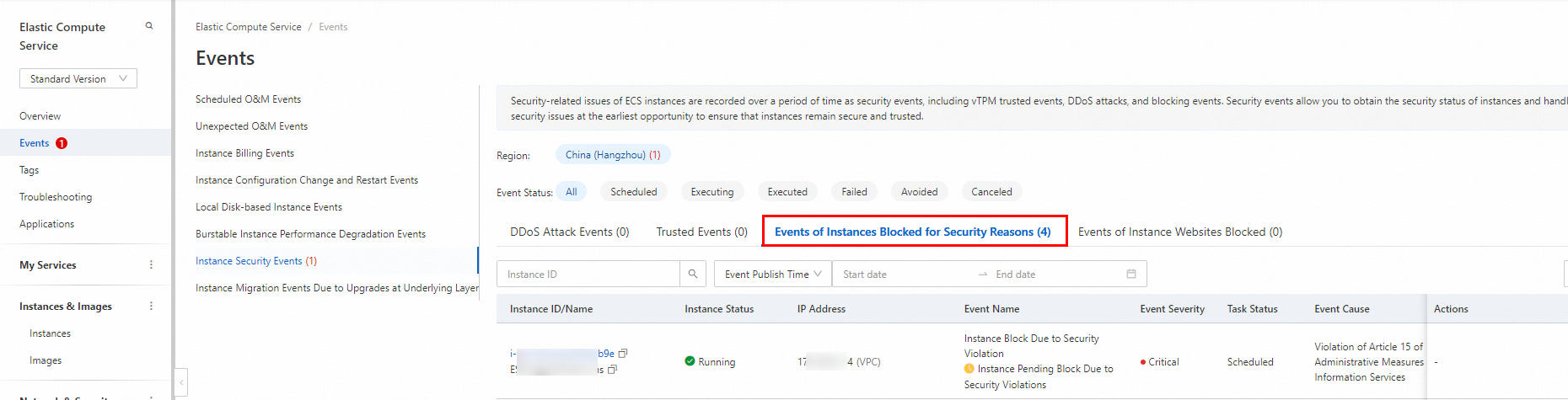
Task: Switch to Trusted Events tab
Action: click(x=702, y=232)
